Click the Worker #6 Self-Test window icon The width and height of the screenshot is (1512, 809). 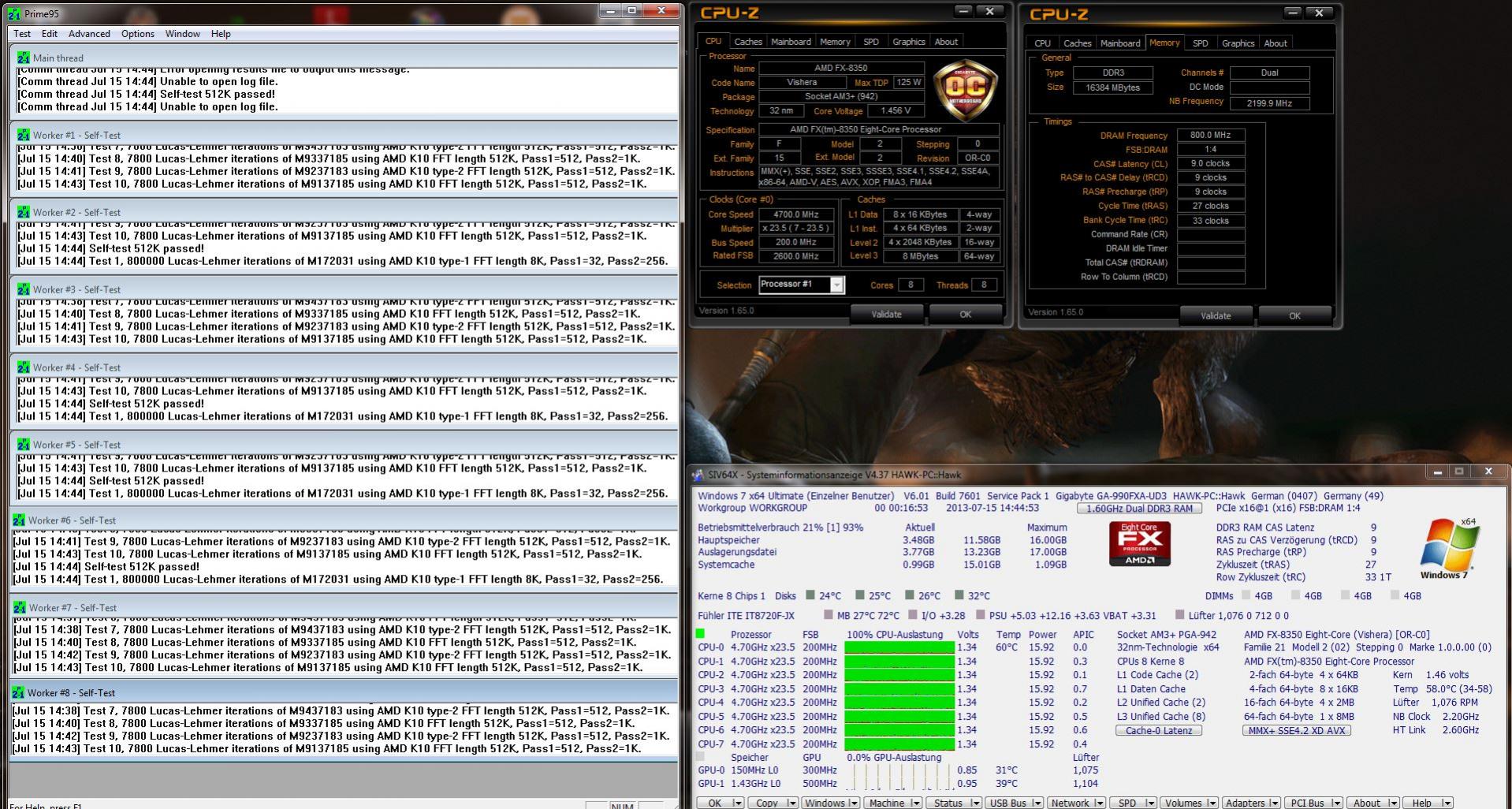click(x=19, y=520)
